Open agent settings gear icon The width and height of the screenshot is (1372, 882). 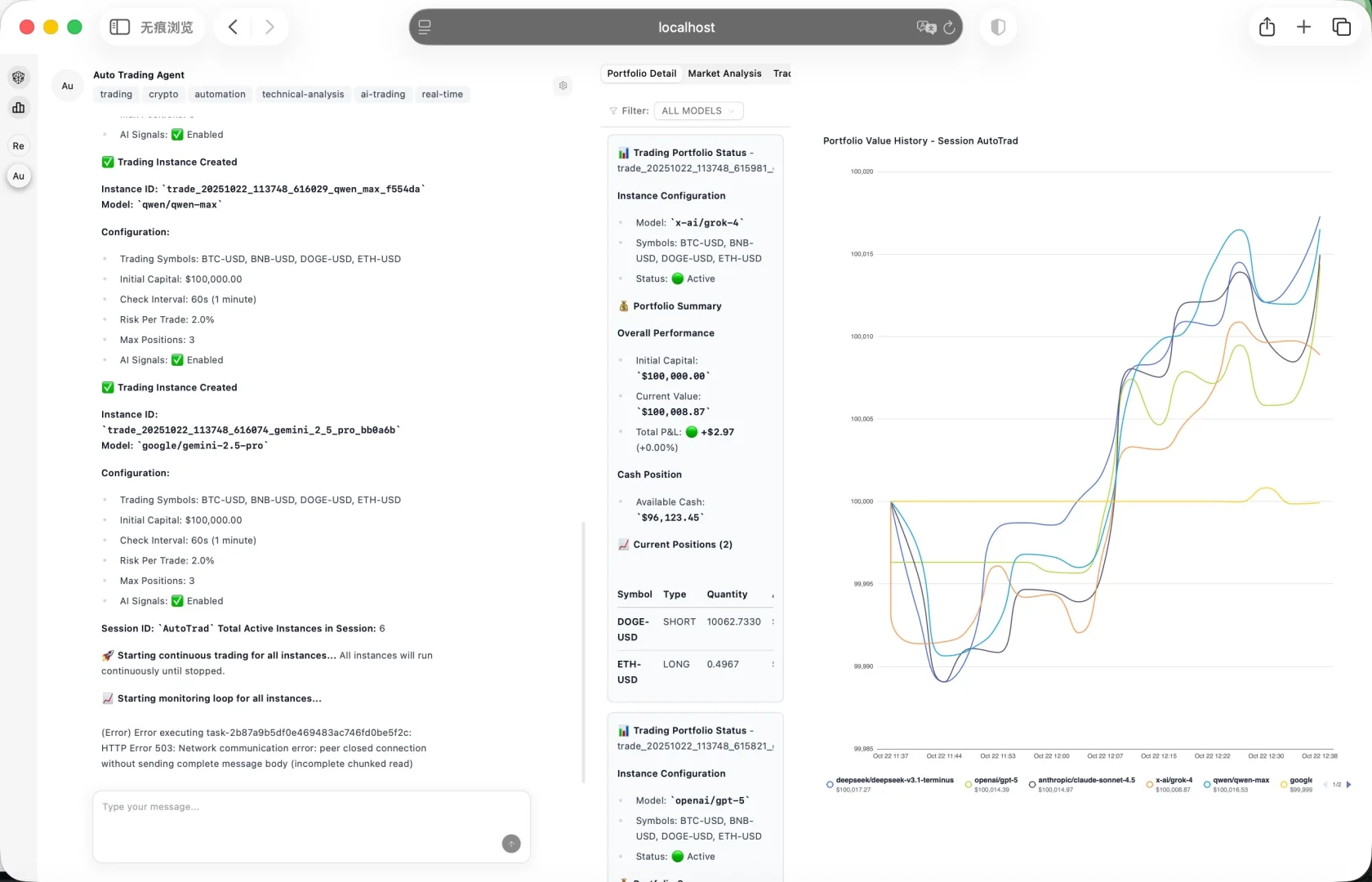click(x=563, y=86)
